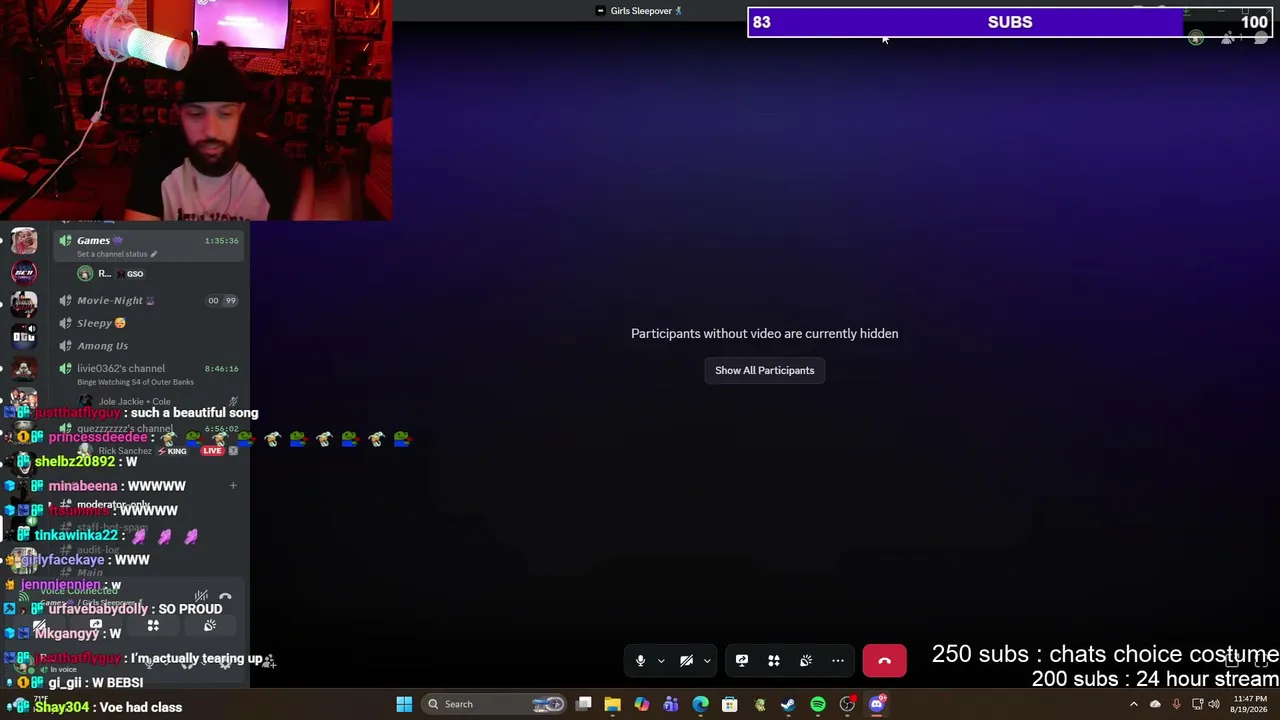Viewport: 1280px width, 720px height.
Task: Start an activity from the call controls
Action: [774, 661]
